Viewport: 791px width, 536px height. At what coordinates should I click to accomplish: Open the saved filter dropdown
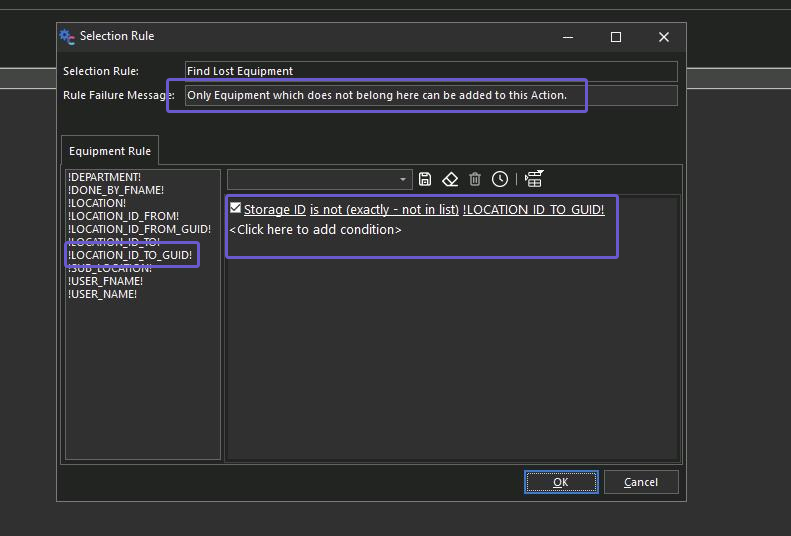(404, 179)
